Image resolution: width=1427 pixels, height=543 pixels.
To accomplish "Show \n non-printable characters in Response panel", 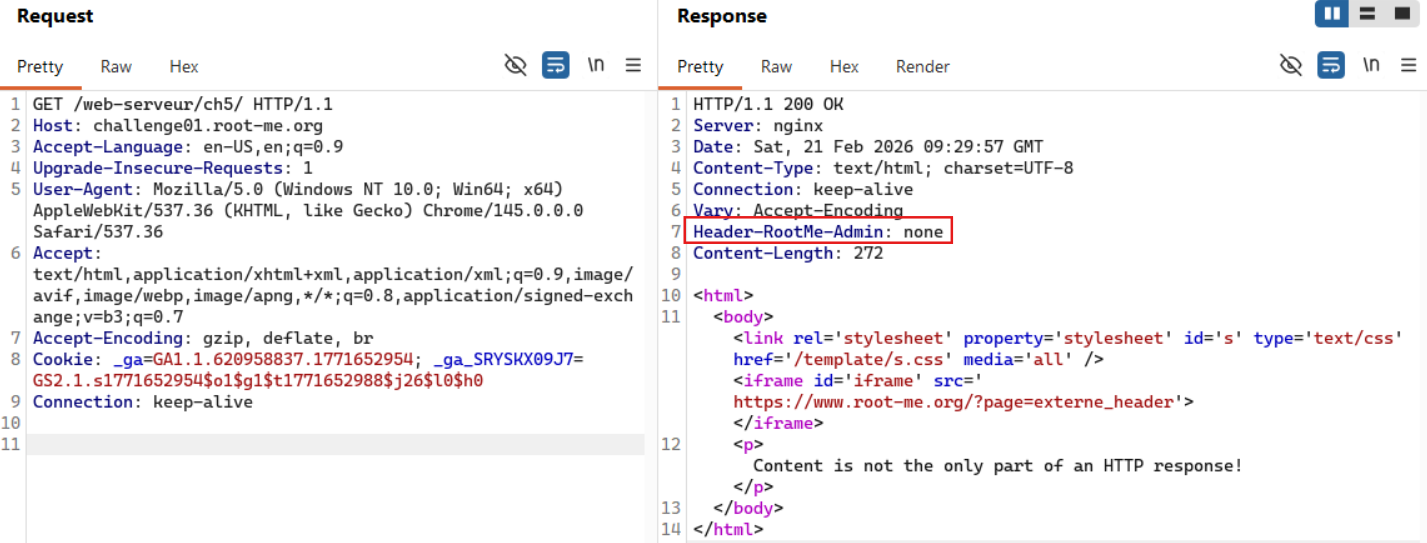I will coord(1371,66).
